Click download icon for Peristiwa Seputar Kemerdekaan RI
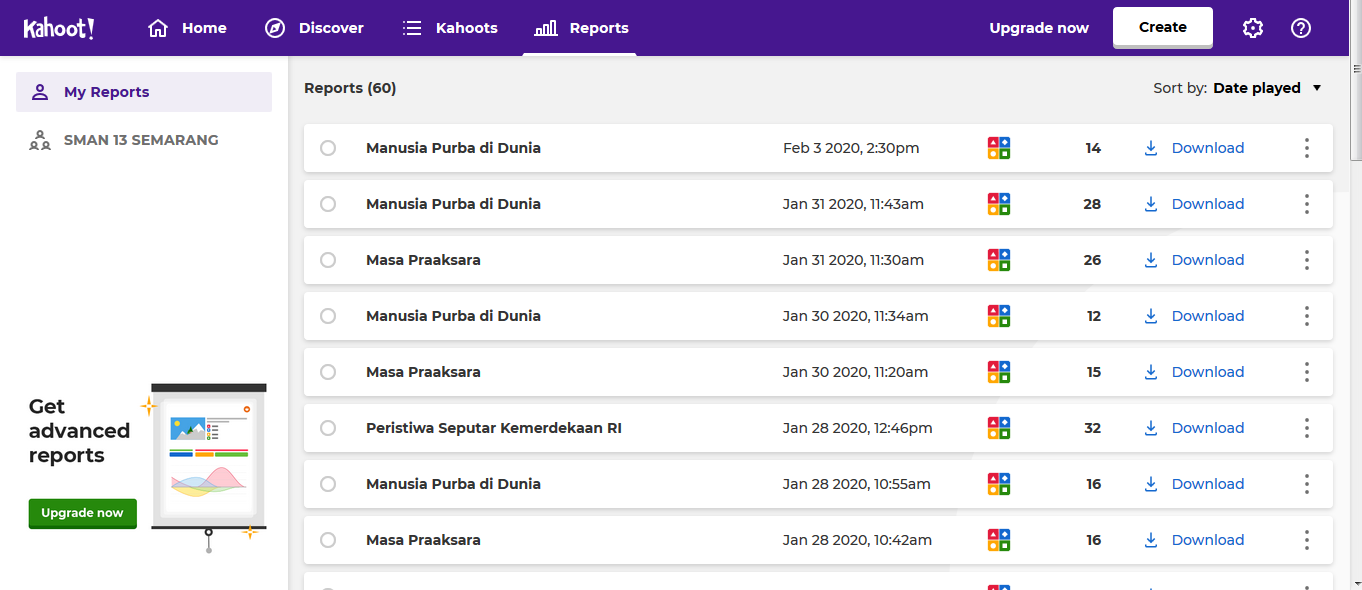The width and height of the screenshot is (1362, 590). (x=1151, y=428)
